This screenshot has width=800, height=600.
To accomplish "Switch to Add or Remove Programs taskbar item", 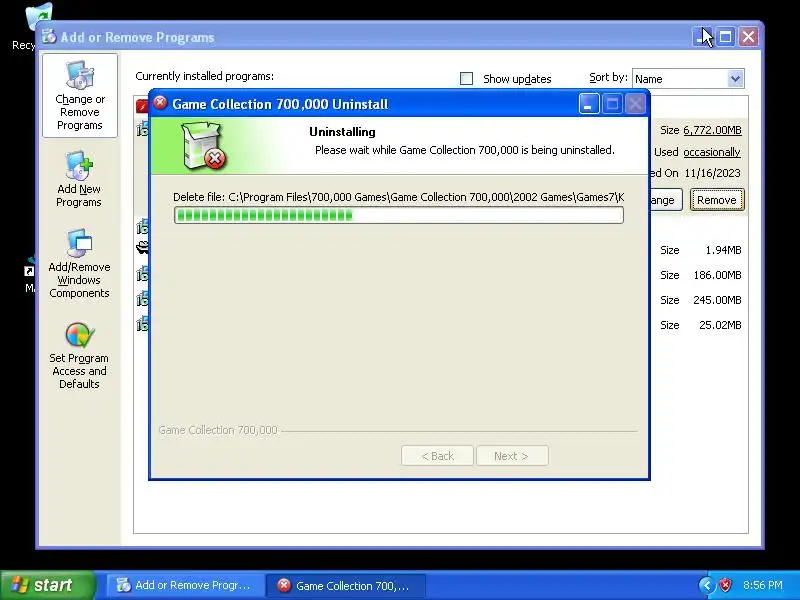I will pos(184,585).
